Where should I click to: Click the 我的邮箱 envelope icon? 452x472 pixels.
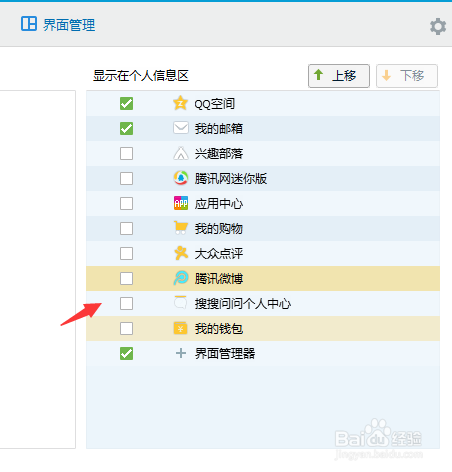[181, 128]
